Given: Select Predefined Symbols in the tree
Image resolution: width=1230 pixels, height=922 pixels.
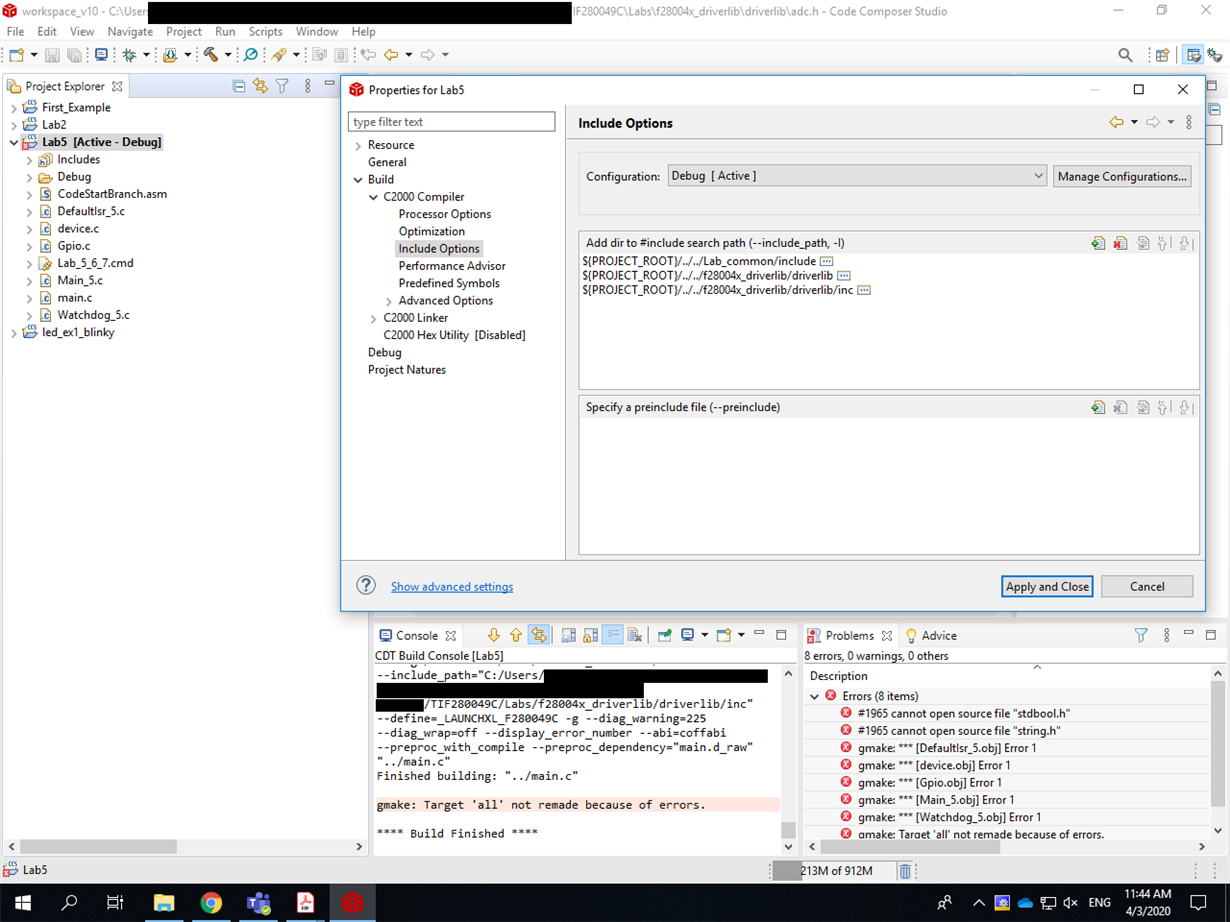Looking at the screenshot, I should coord(449,283).
